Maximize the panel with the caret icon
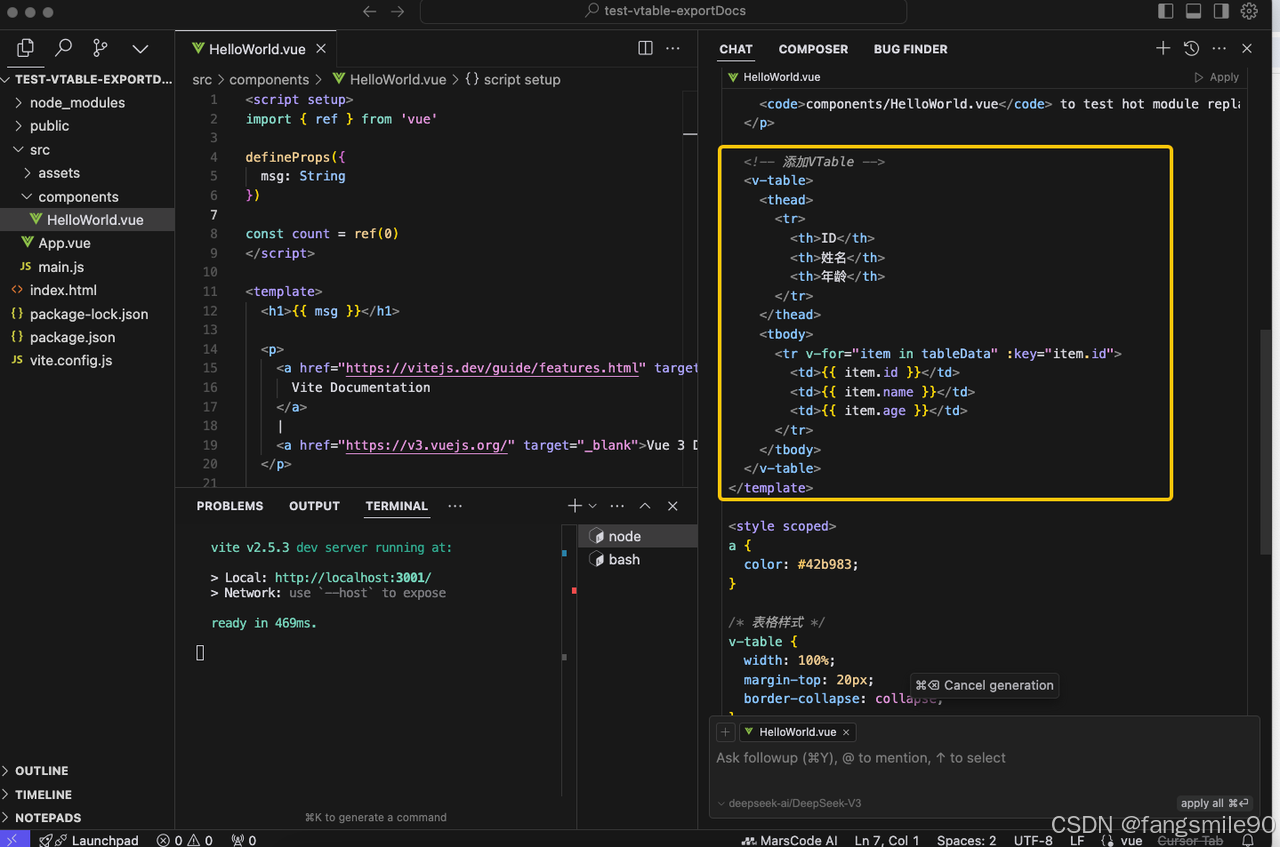This screenshot has width=1280, height=847. (x=645, y=506)
